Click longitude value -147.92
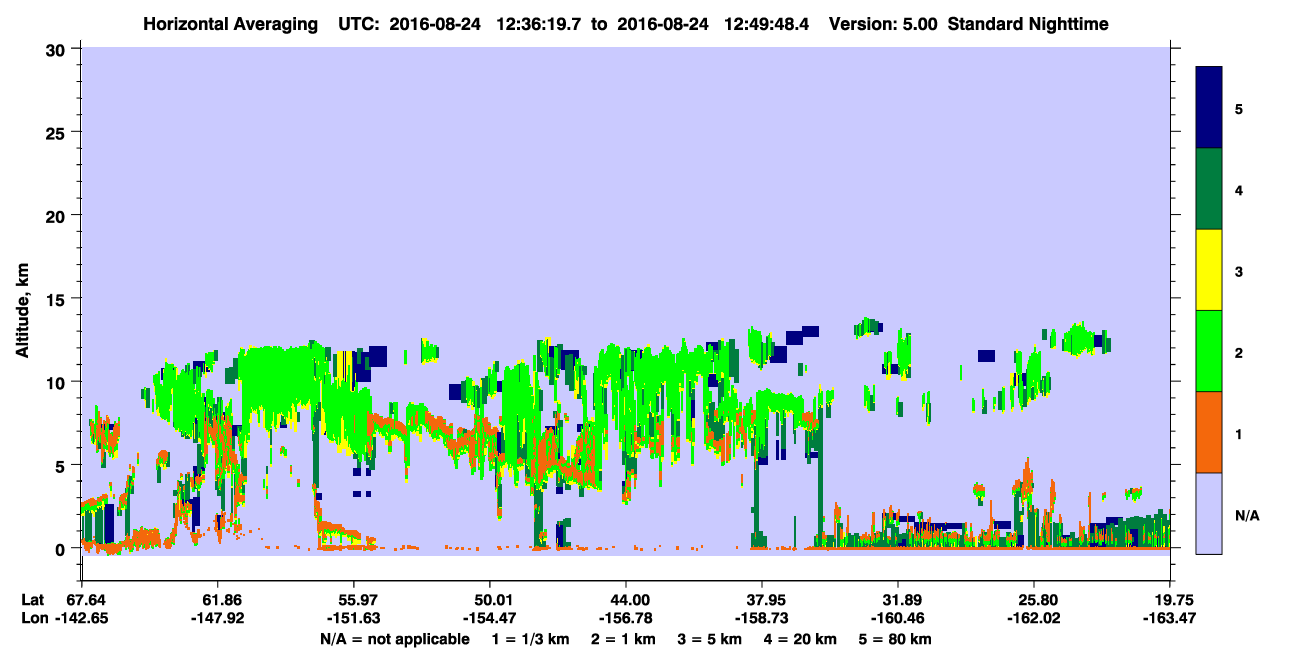The height and width of the screenshot is (667, 1300). pos(218,618)
